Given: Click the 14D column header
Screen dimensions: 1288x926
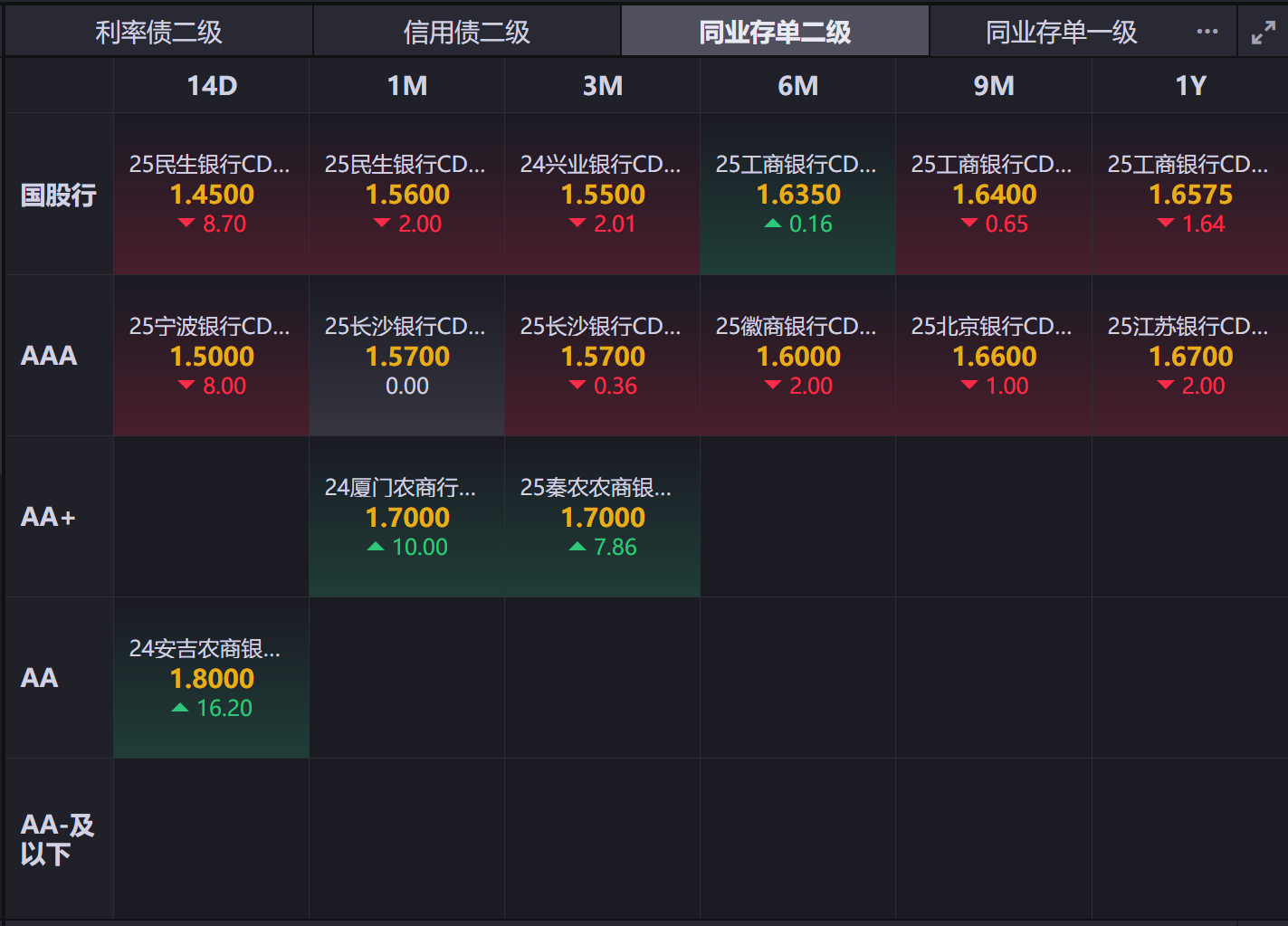Looking at the screenshot, I should (212, 86).
